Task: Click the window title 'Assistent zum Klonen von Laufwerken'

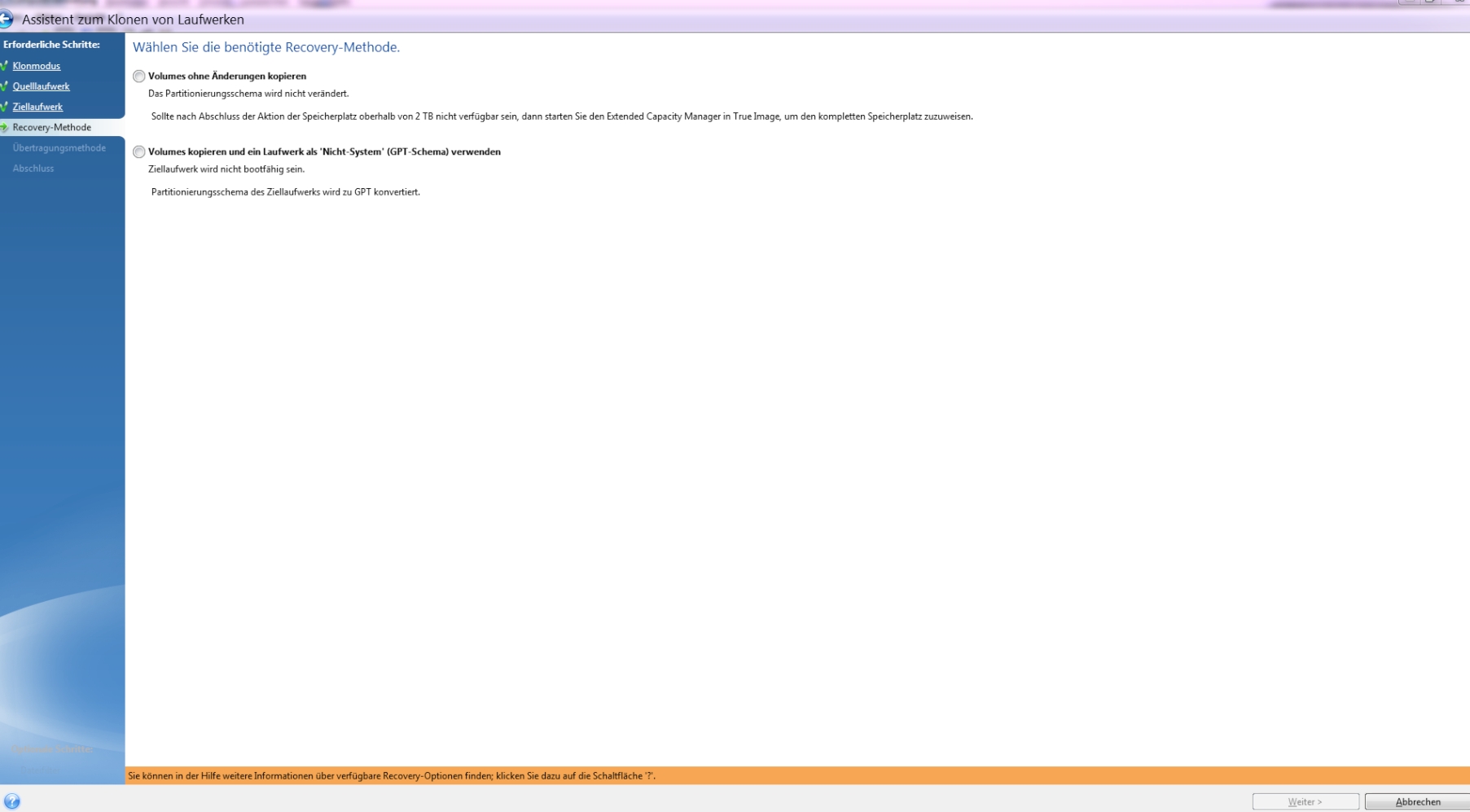Action: pos(133,20)
